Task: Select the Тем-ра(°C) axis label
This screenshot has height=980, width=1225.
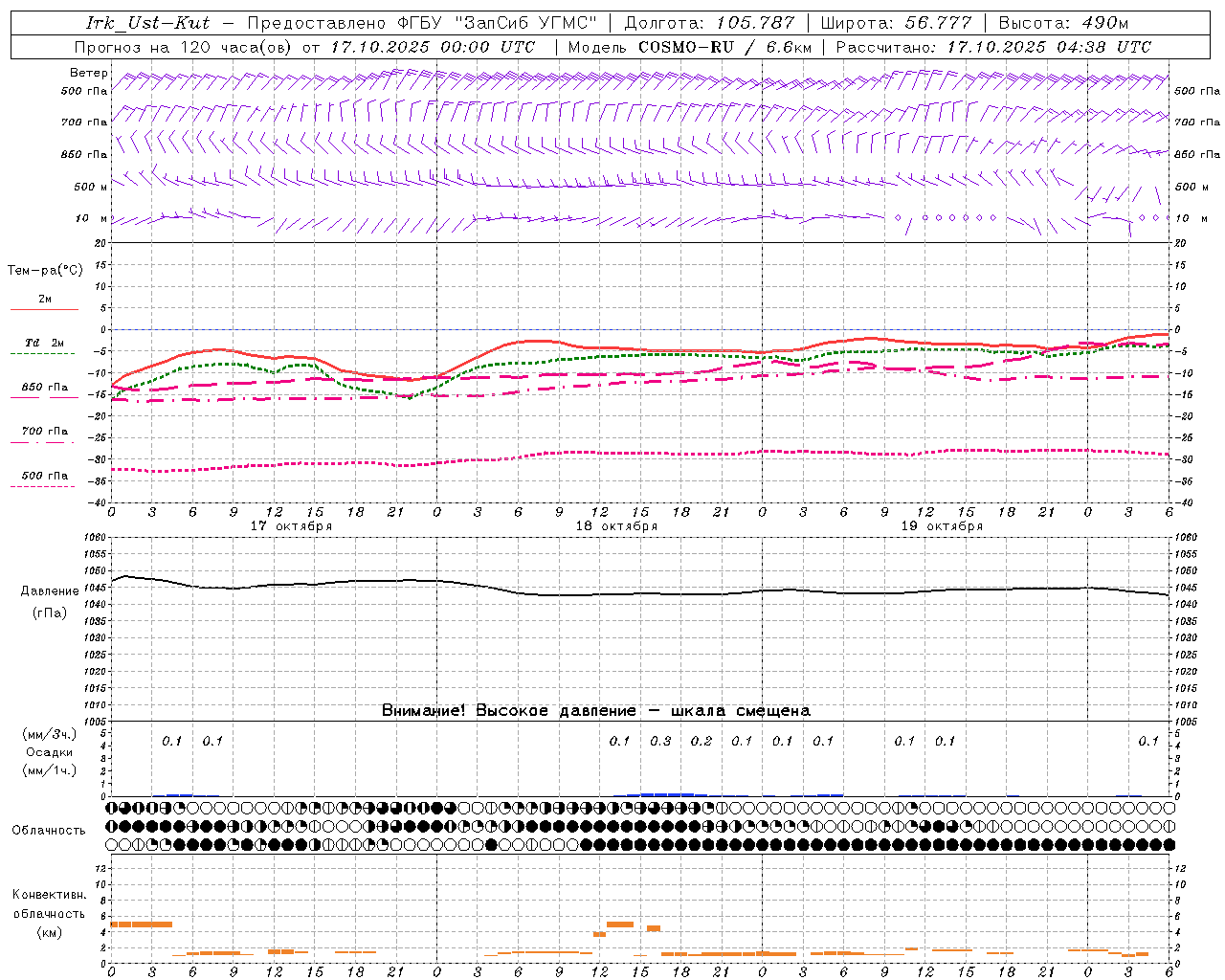Action: [45, 271]
